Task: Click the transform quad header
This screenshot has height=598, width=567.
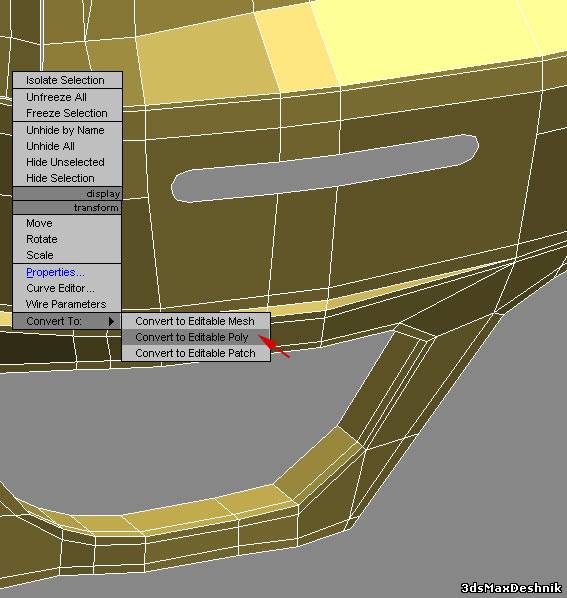Action: [67, 208]
